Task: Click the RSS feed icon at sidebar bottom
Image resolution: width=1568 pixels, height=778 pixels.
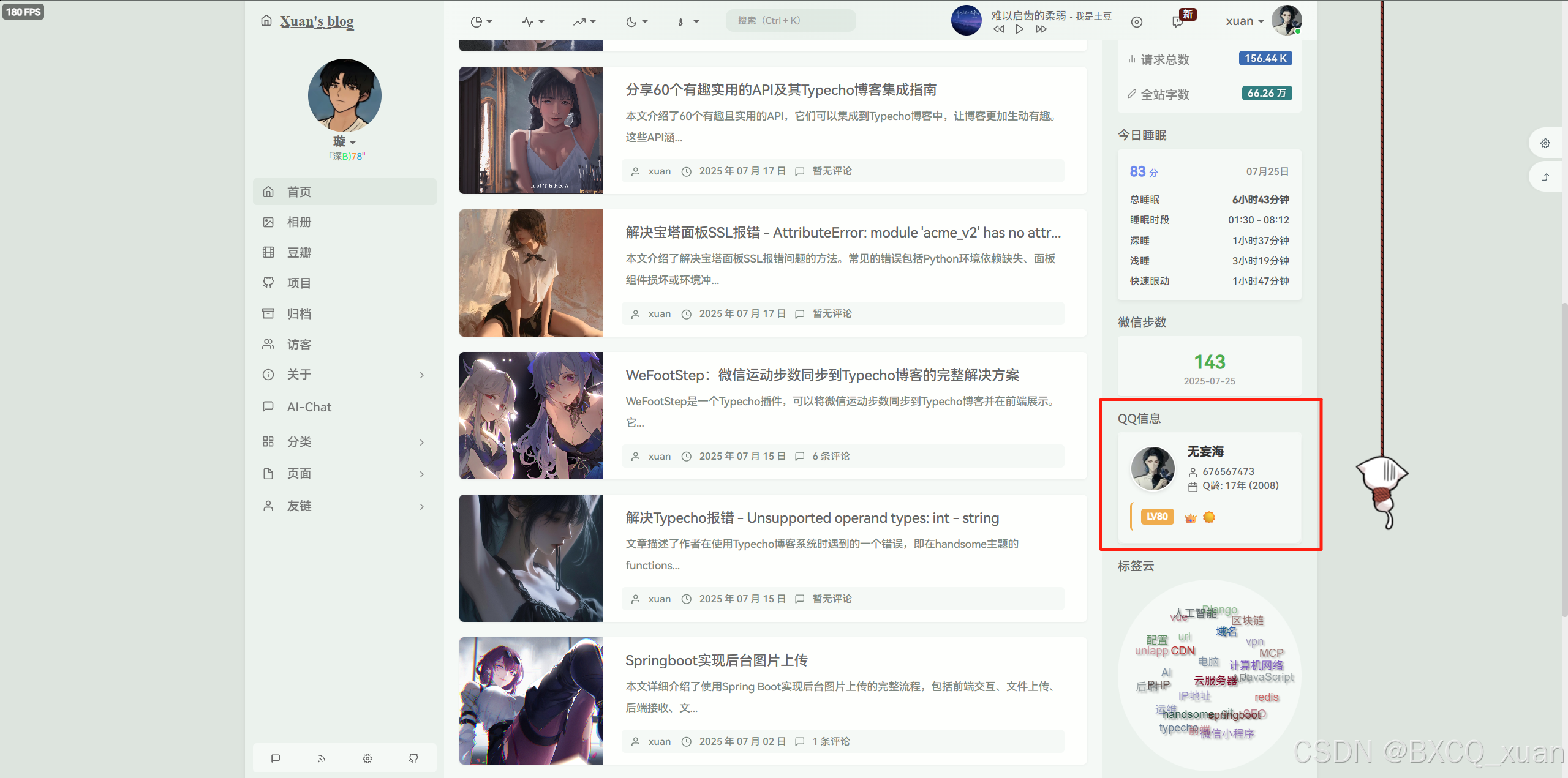Action: coord(322,758)
